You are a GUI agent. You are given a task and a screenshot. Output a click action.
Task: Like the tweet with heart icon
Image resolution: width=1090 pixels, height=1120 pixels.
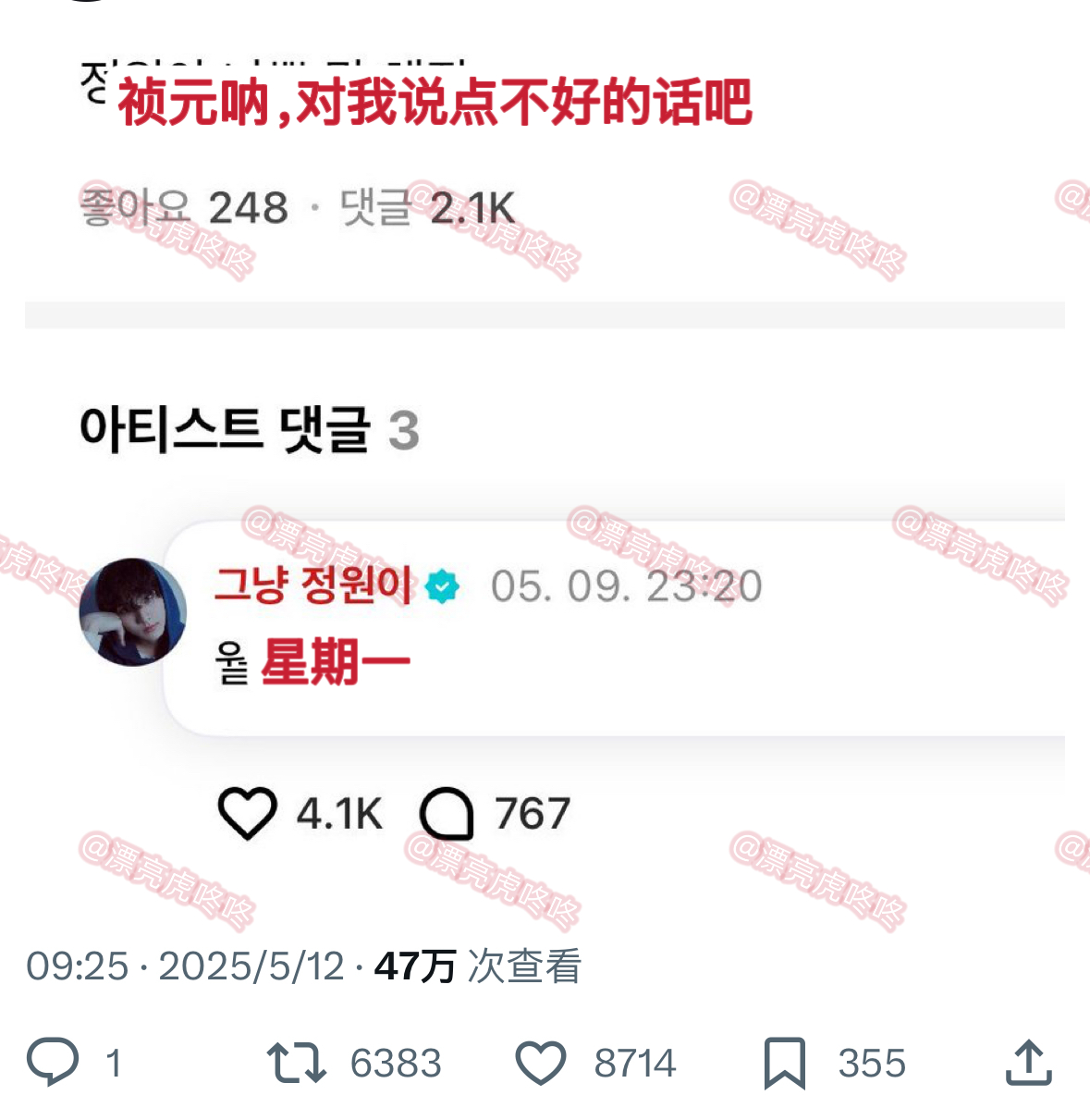tap(541, 1063)
